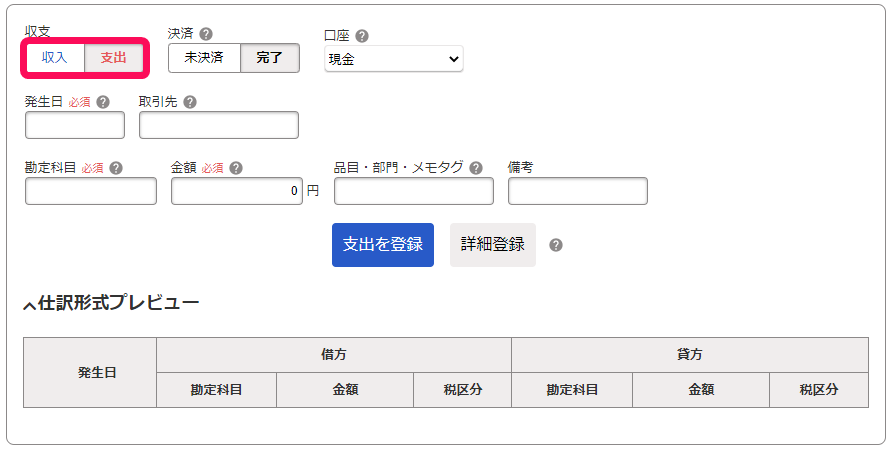The image size is (894, 449).
Task: Click help icon beside 口座 label
Action: click(362, 35)
